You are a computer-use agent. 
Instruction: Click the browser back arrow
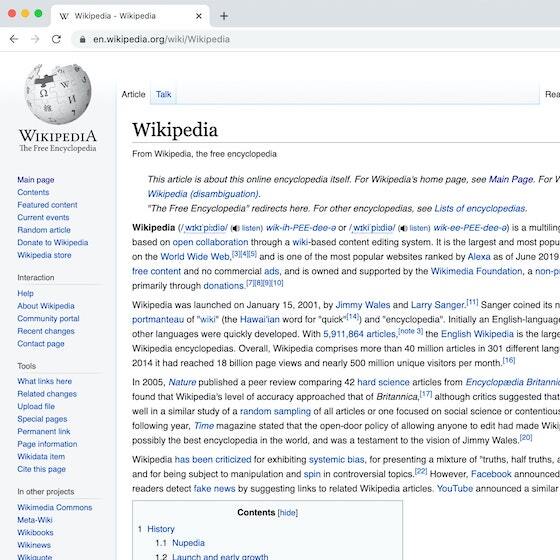[14, 39]
